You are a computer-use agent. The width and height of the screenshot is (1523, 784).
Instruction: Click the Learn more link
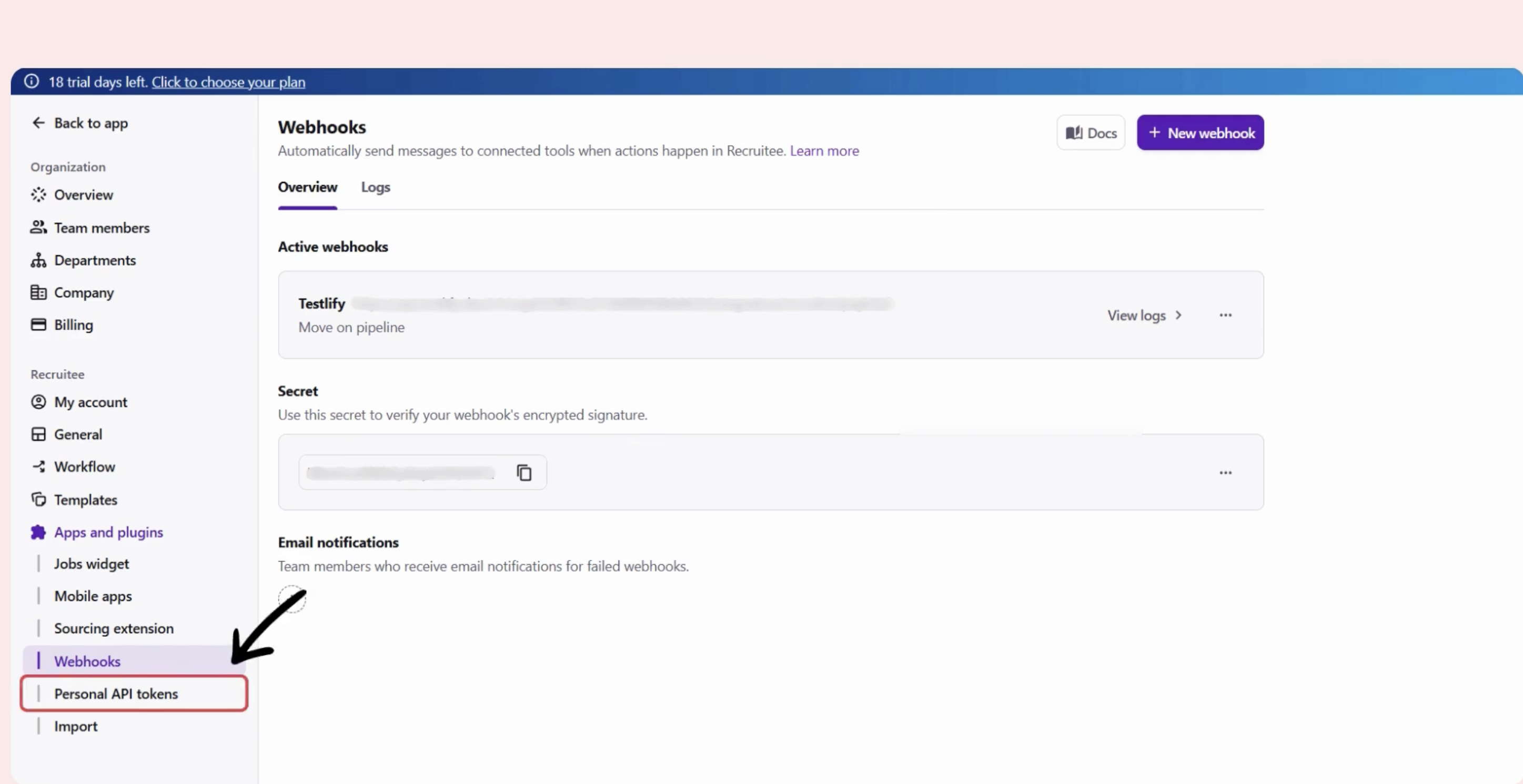click(824, 151)
